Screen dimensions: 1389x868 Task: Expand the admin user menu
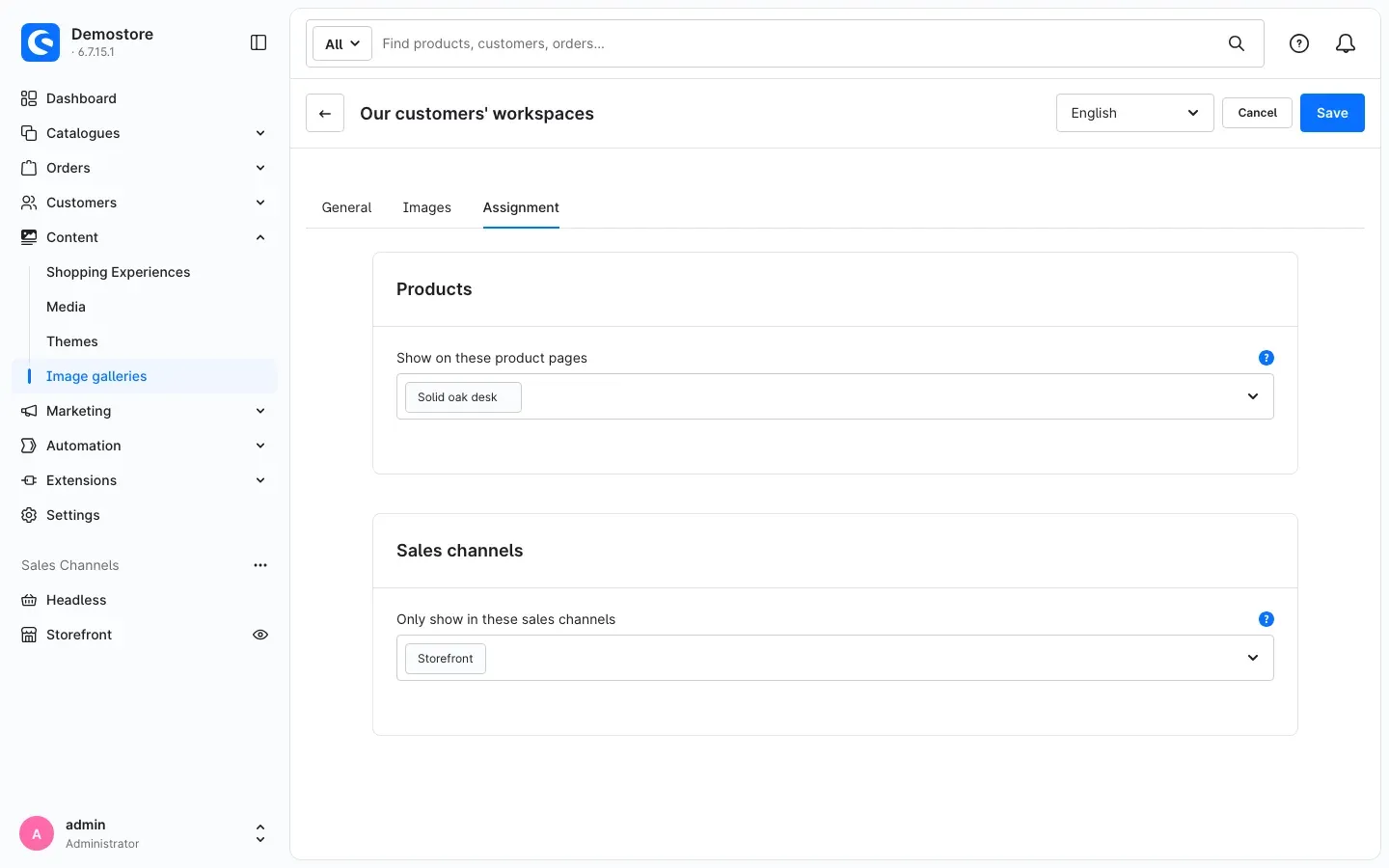(260, 833)
